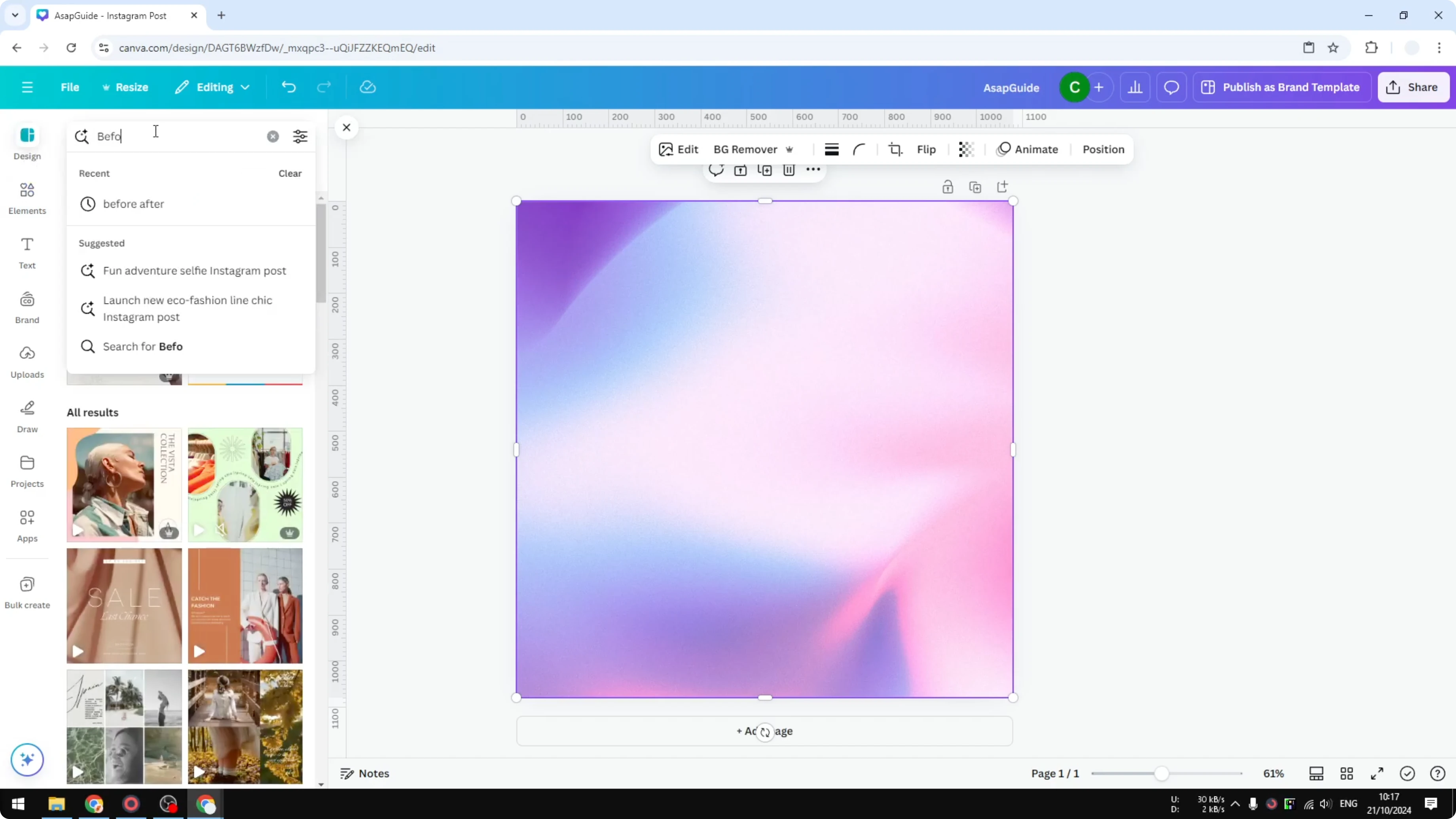Check cloud save status icon
The width and height of the screenshot is (1456, 819).
[368, 87]
